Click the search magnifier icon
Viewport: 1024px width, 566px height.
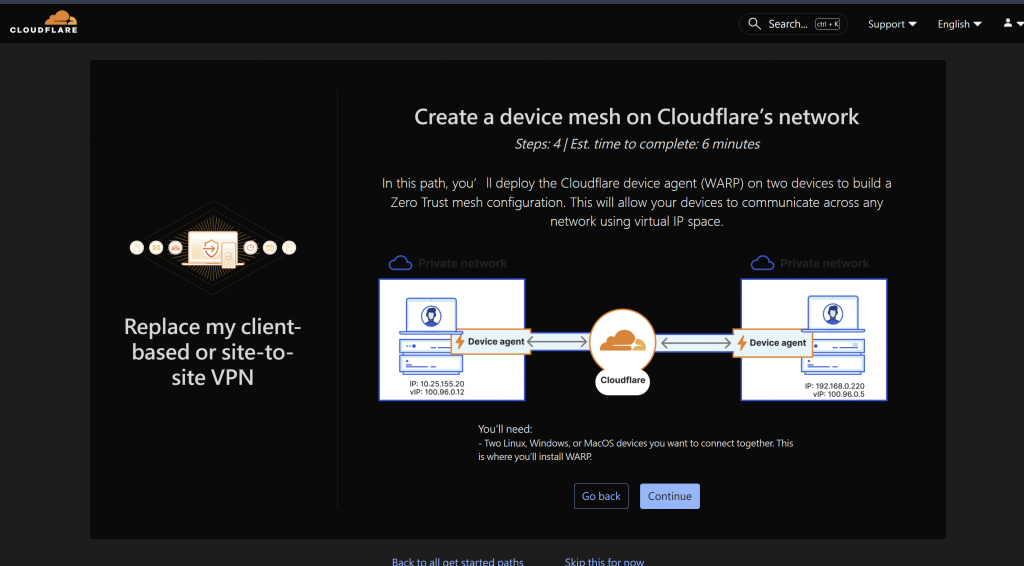click(x=754, y=24)
